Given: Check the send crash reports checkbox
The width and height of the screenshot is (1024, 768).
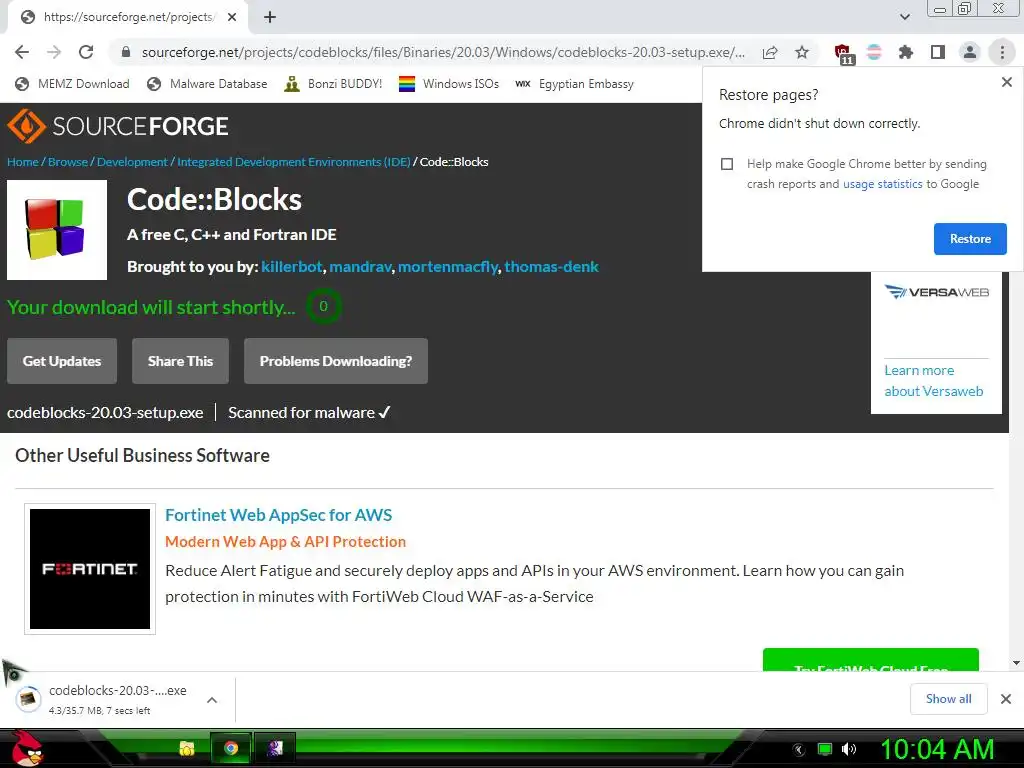Looking at the screenshot, I should click(727, 164).
